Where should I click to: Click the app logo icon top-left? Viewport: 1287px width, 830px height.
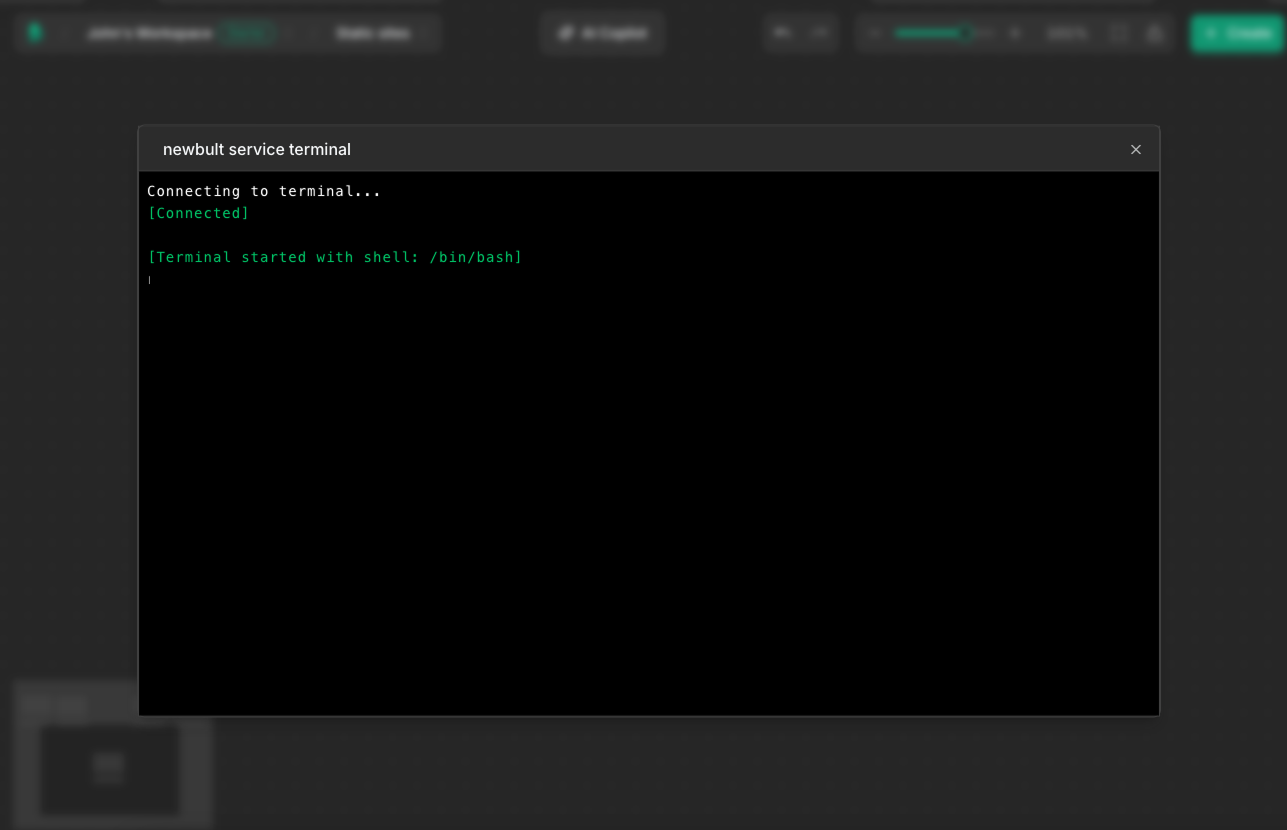click(x=35, y=33)
